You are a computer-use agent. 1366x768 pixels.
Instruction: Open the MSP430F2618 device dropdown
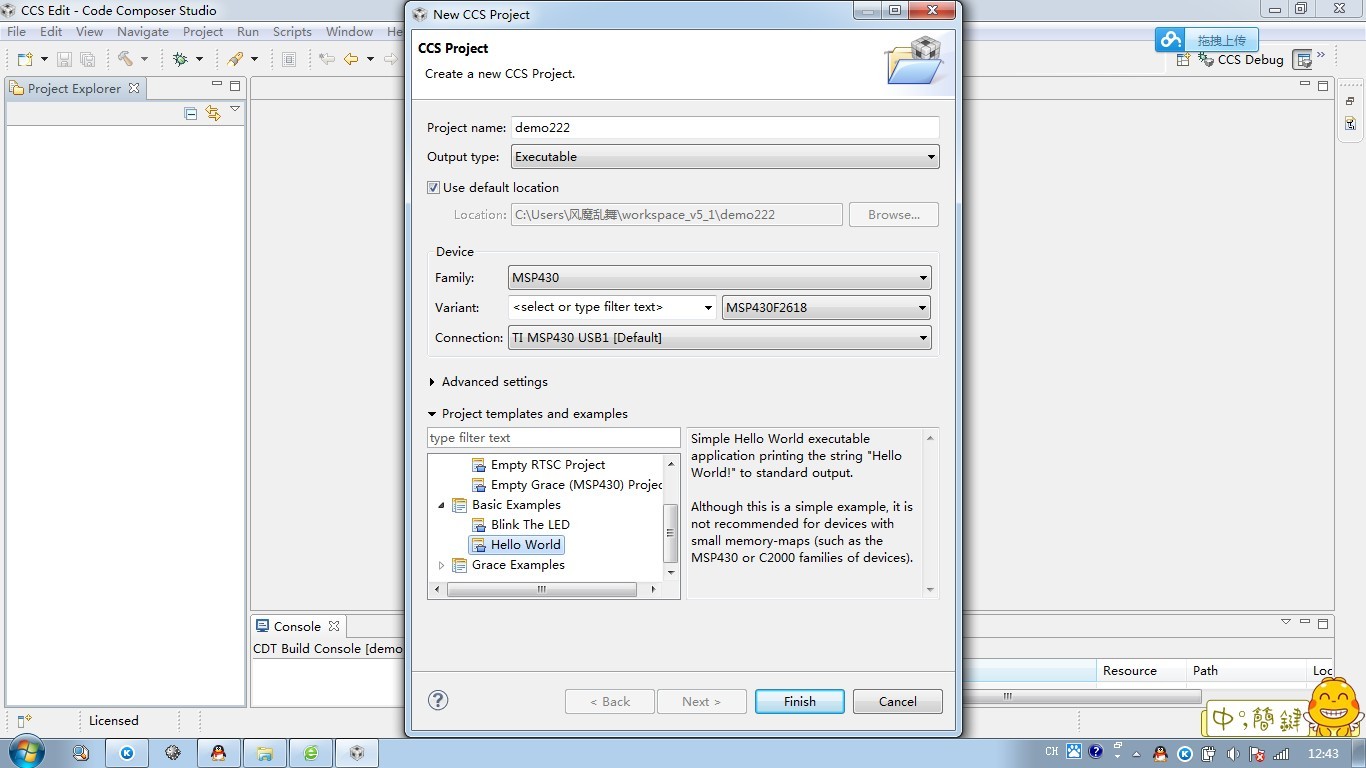point(826,307)
